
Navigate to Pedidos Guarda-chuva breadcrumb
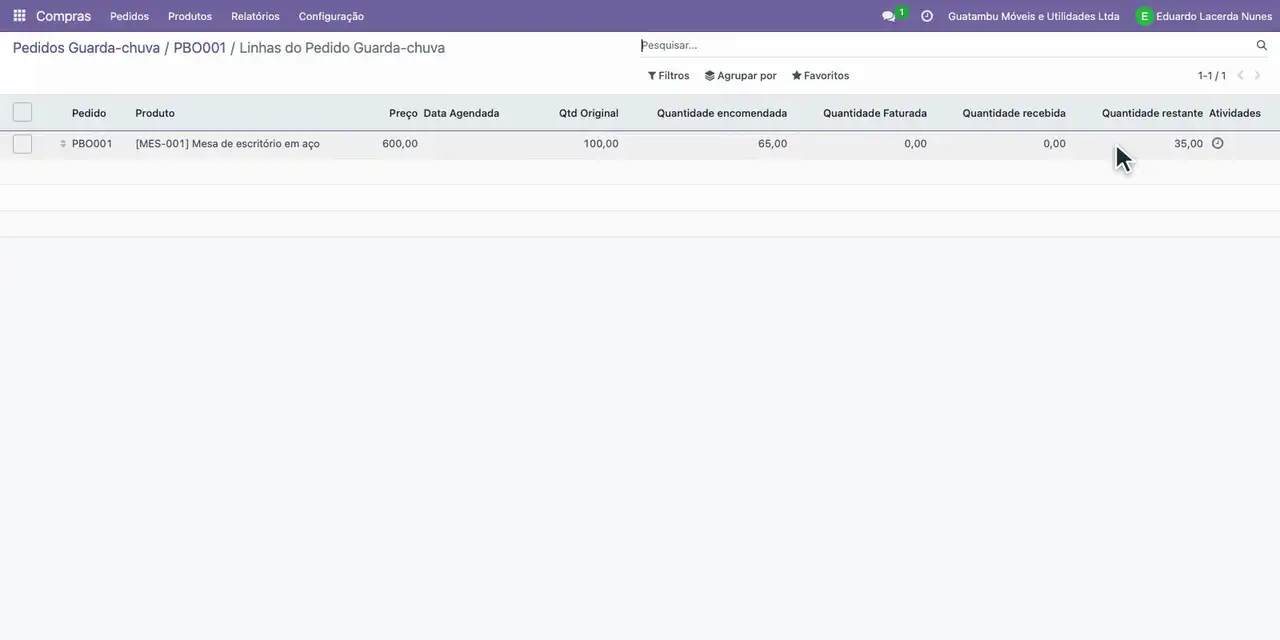86,48
